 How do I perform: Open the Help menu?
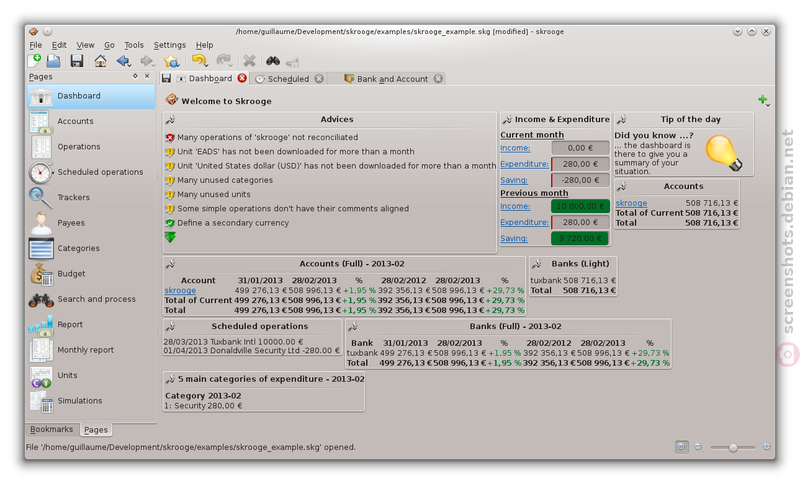pos(204,45)
